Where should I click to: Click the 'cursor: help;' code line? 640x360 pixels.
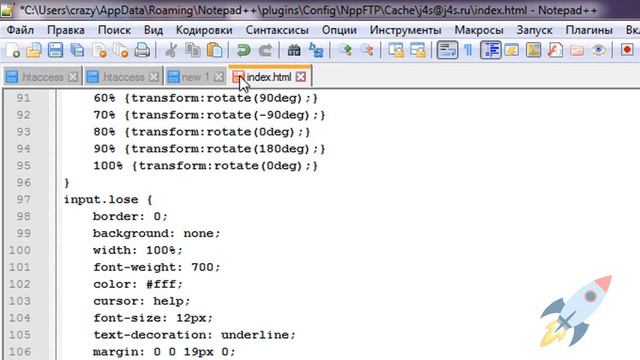142,301
